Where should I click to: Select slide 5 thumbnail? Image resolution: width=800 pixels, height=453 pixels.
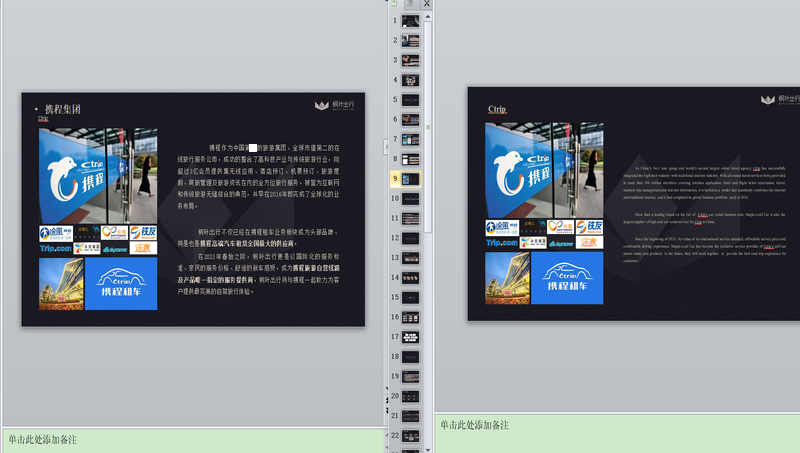pos(410,100)
